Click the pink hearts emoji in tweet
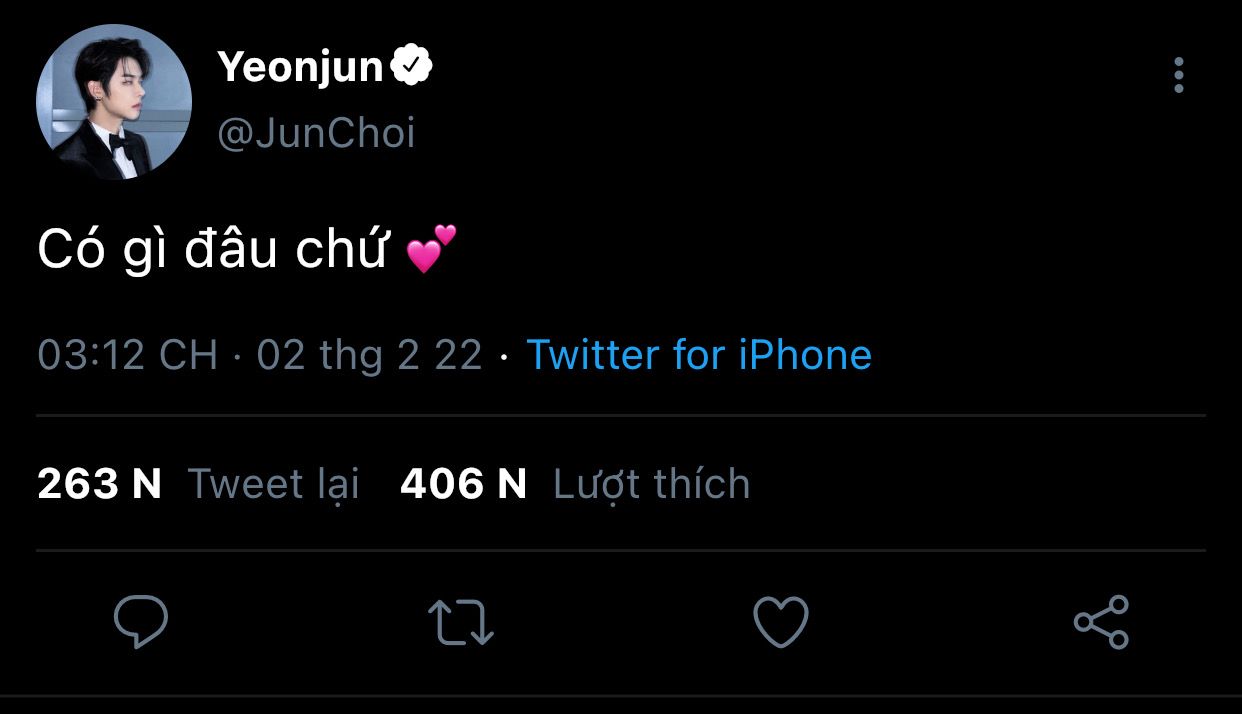 pos(431,250)
